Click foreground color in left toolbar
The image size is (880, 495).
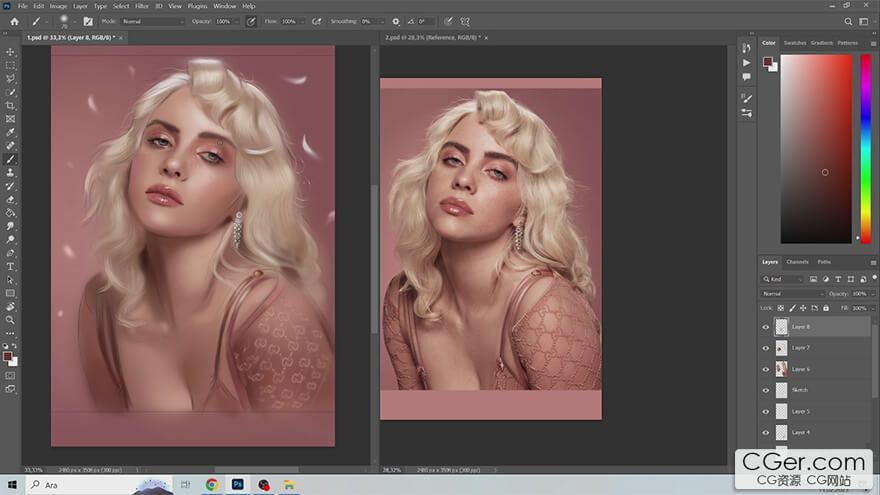[7, 356]
